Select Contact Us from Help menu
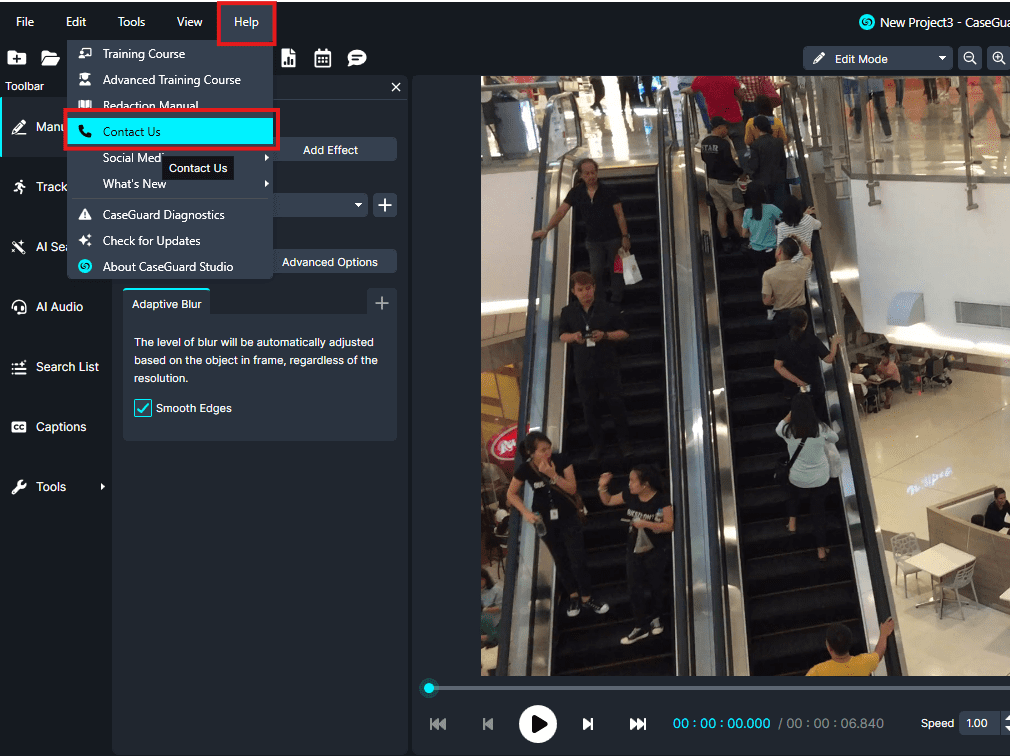 pyautogui.click(x=170, y=132)
